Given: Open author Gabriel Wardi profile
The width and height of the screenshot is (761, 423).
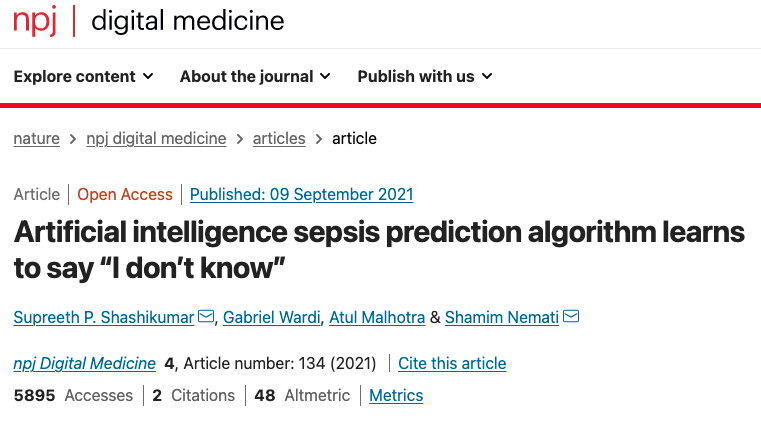Looking at the screenshot, I should (272, 317).
